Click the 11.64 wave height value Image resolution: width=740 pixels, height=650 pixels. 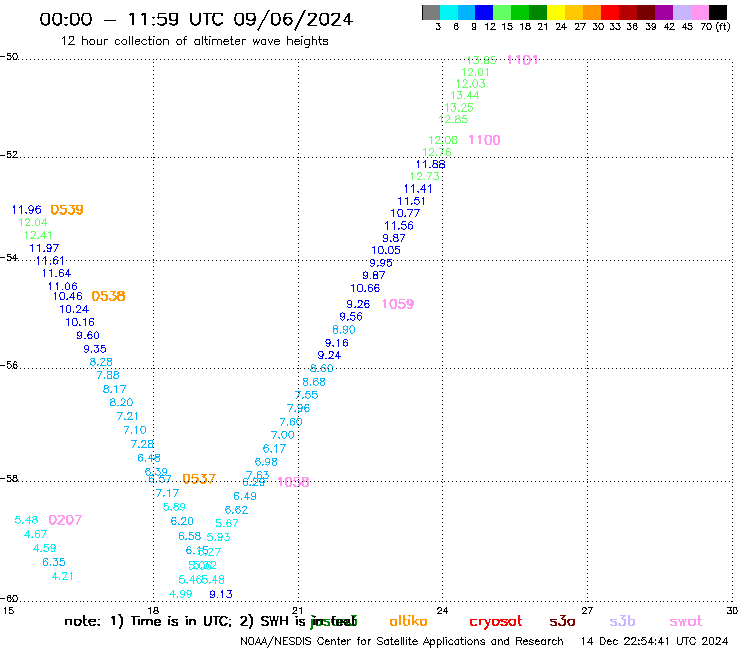pyautogui.click(x=56, y=273)
